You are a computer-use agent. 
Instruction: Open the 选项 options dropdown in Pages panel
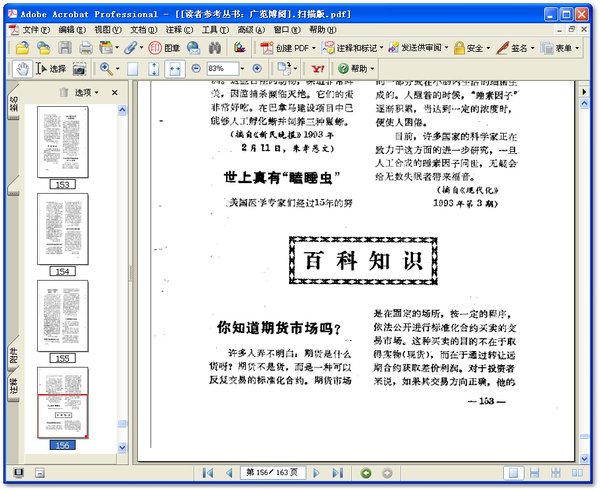pos(86,92)
